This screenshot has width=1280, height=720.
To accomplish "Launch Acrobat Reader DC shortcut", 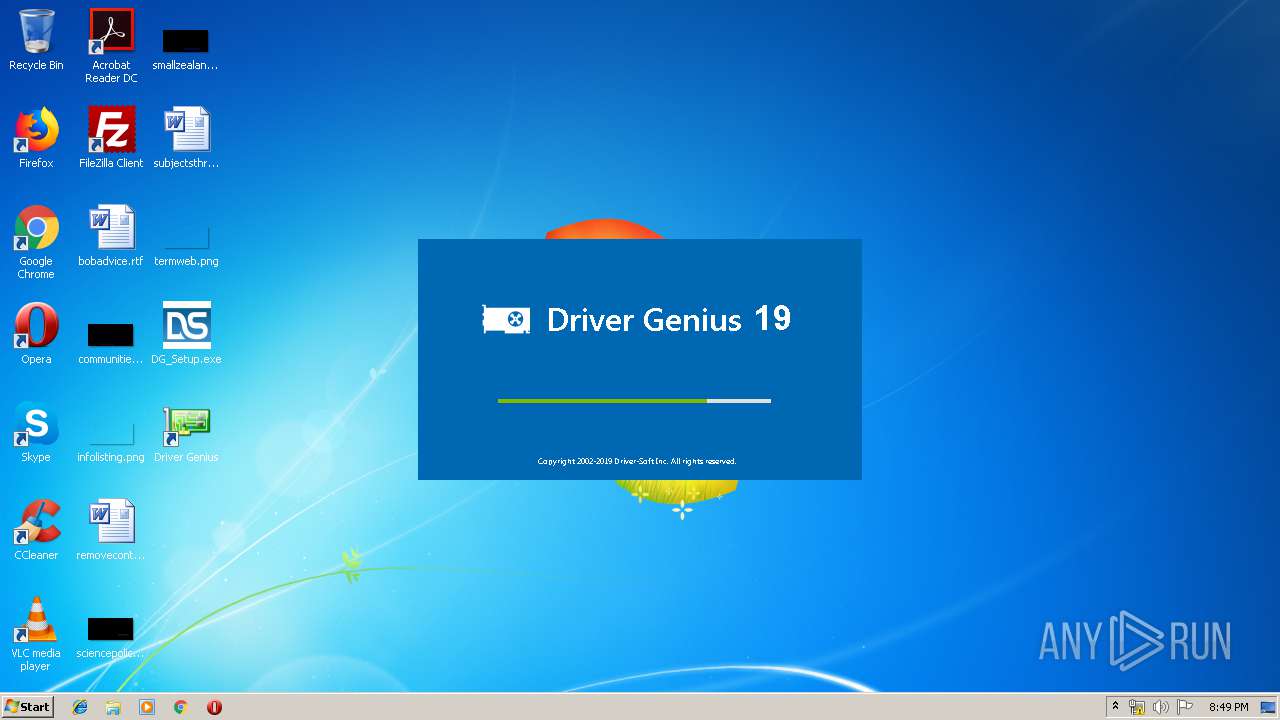I will tap(111, 45).
